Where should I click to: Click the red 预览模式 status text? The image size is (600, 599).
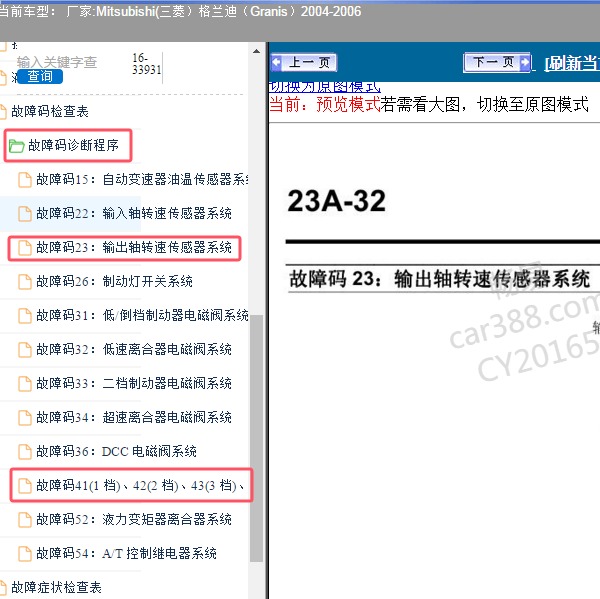pyautogui.click(x=348, y=104)
